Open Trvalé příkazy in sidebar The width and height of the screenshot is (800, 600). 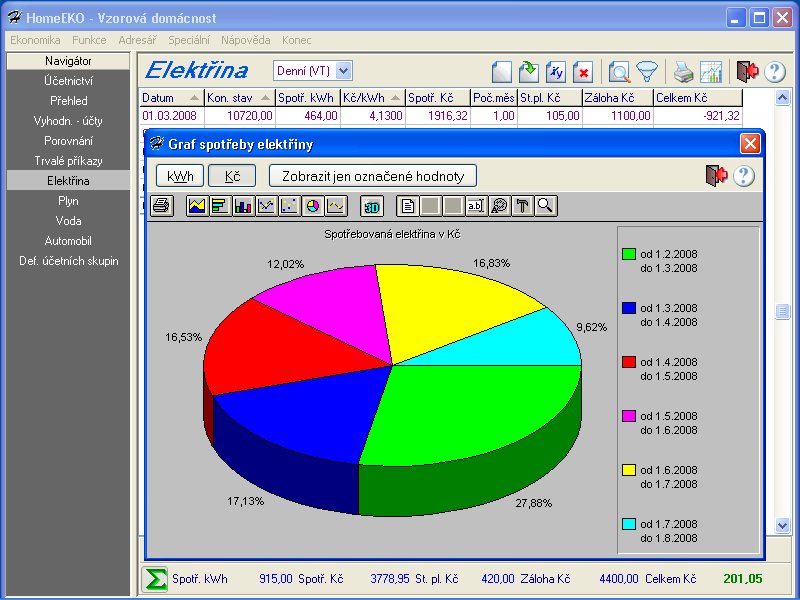tap(68, 161)
